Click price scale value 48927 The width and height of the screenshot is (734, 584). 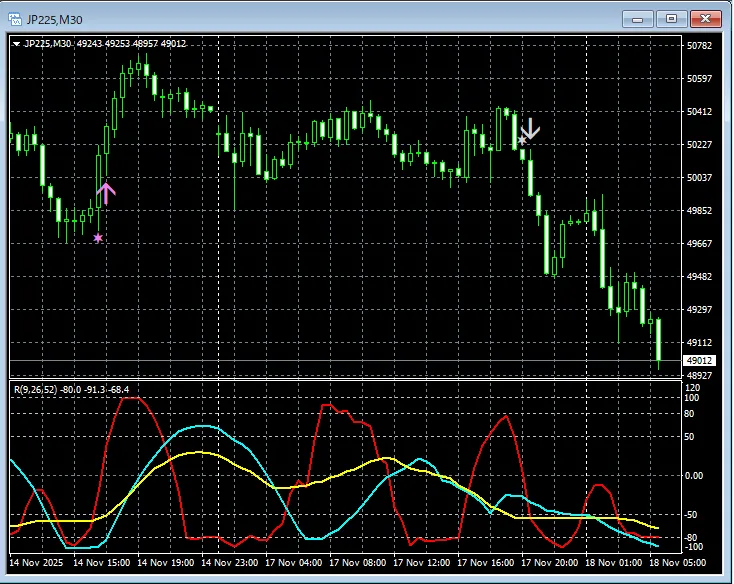(699, 375)
